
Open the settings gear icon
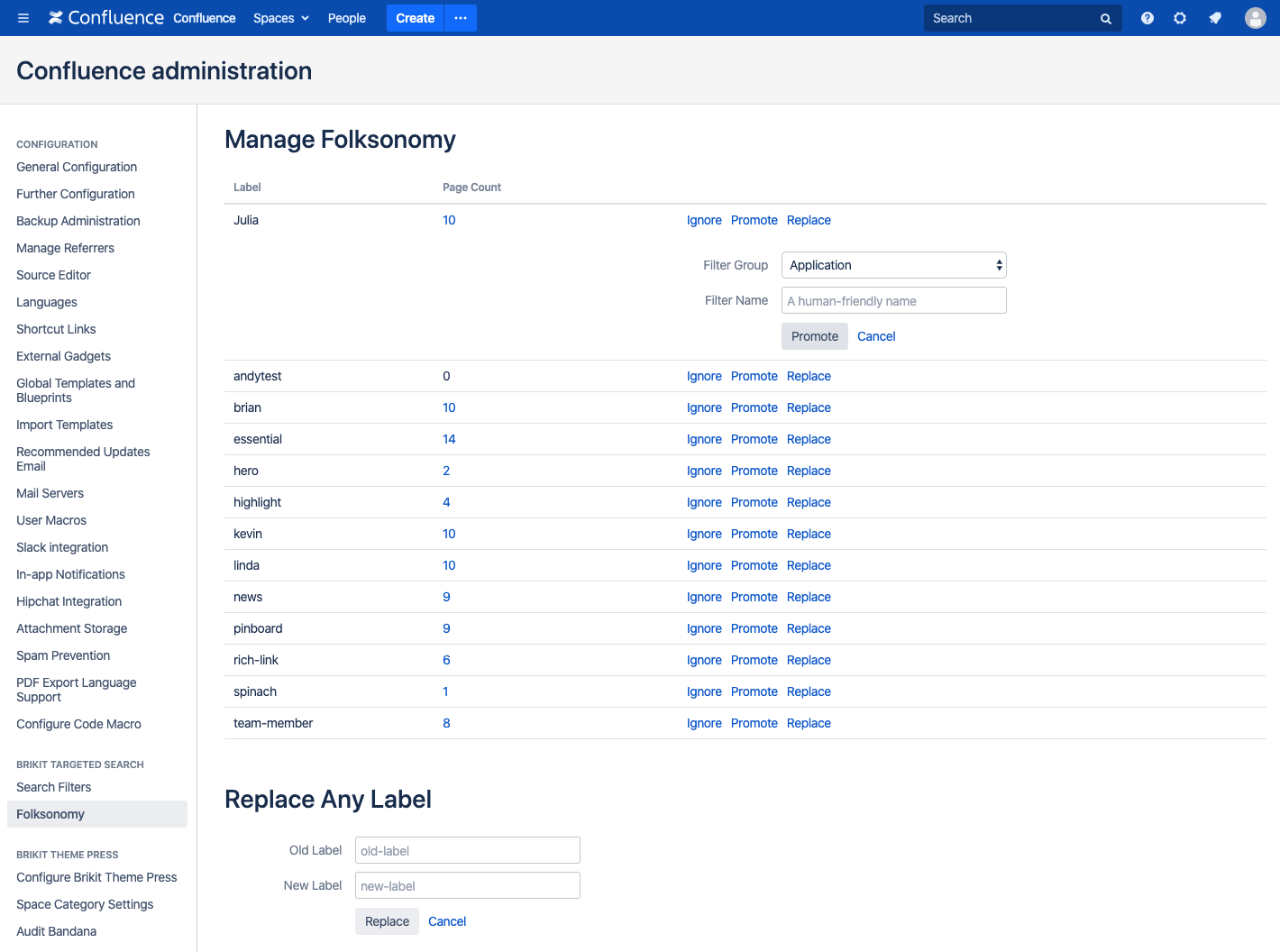point(1180,18)
